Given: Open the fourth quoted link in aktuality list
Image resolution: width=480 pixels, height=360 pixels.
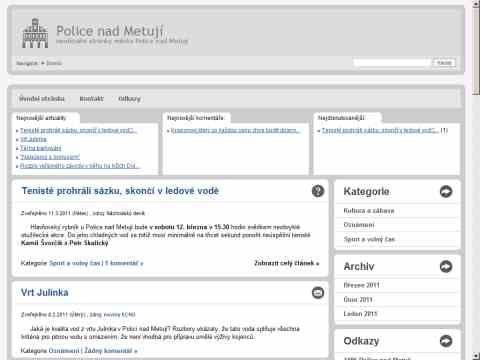Looking at the screenshot, I should tap(50, 157).
